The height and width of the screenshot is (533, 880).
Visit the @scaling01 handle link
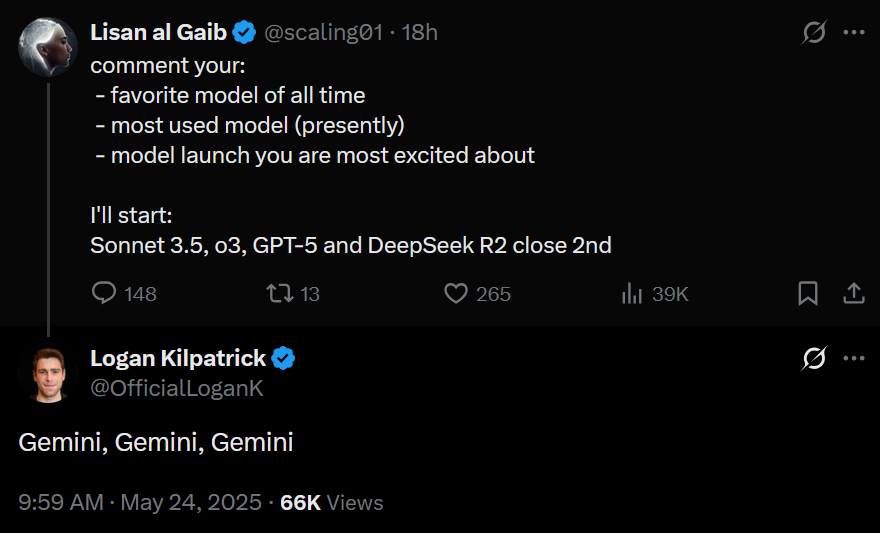point(322,32)
